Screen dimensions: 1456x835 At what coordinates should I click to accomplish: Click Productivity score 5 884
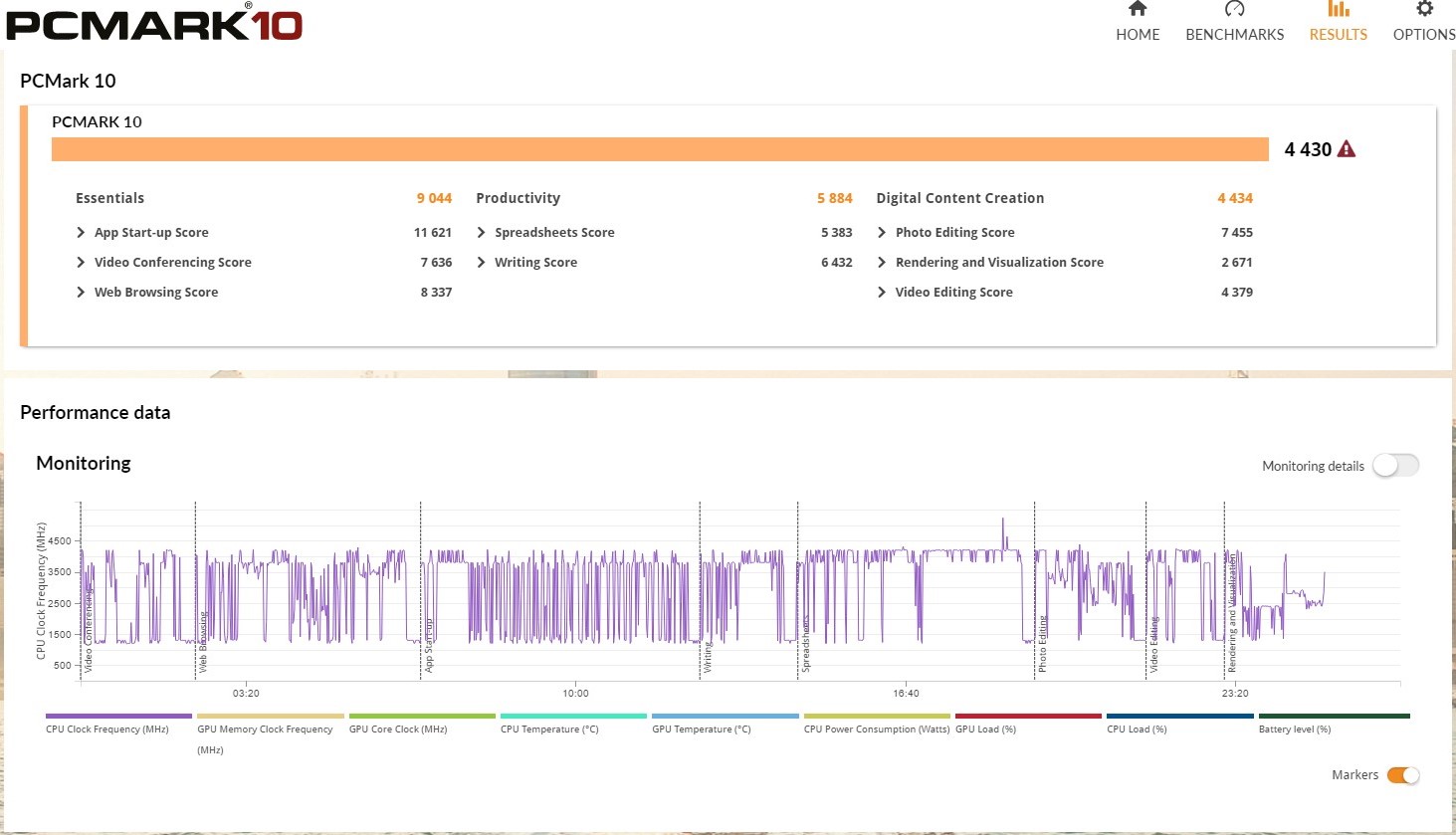coord(835,198)
